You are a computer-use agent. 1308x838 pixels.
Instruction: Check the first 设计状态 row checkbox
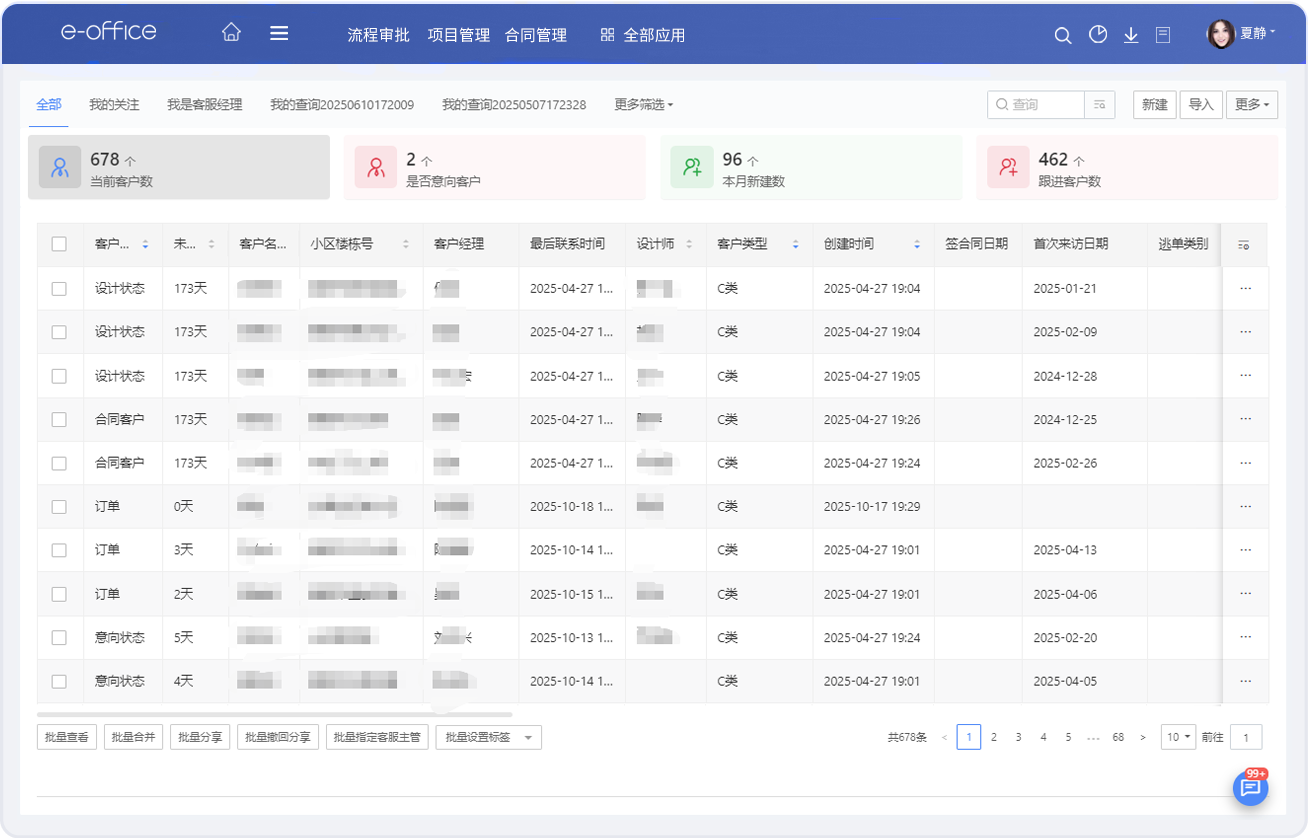pyautogui.click(x=59, y=289)
